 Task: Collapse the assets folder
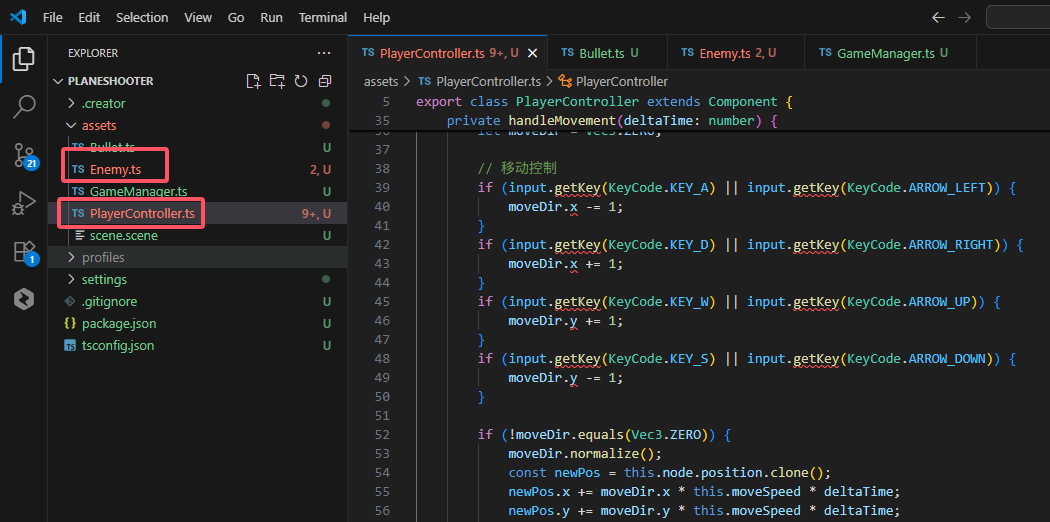point(99,125)
